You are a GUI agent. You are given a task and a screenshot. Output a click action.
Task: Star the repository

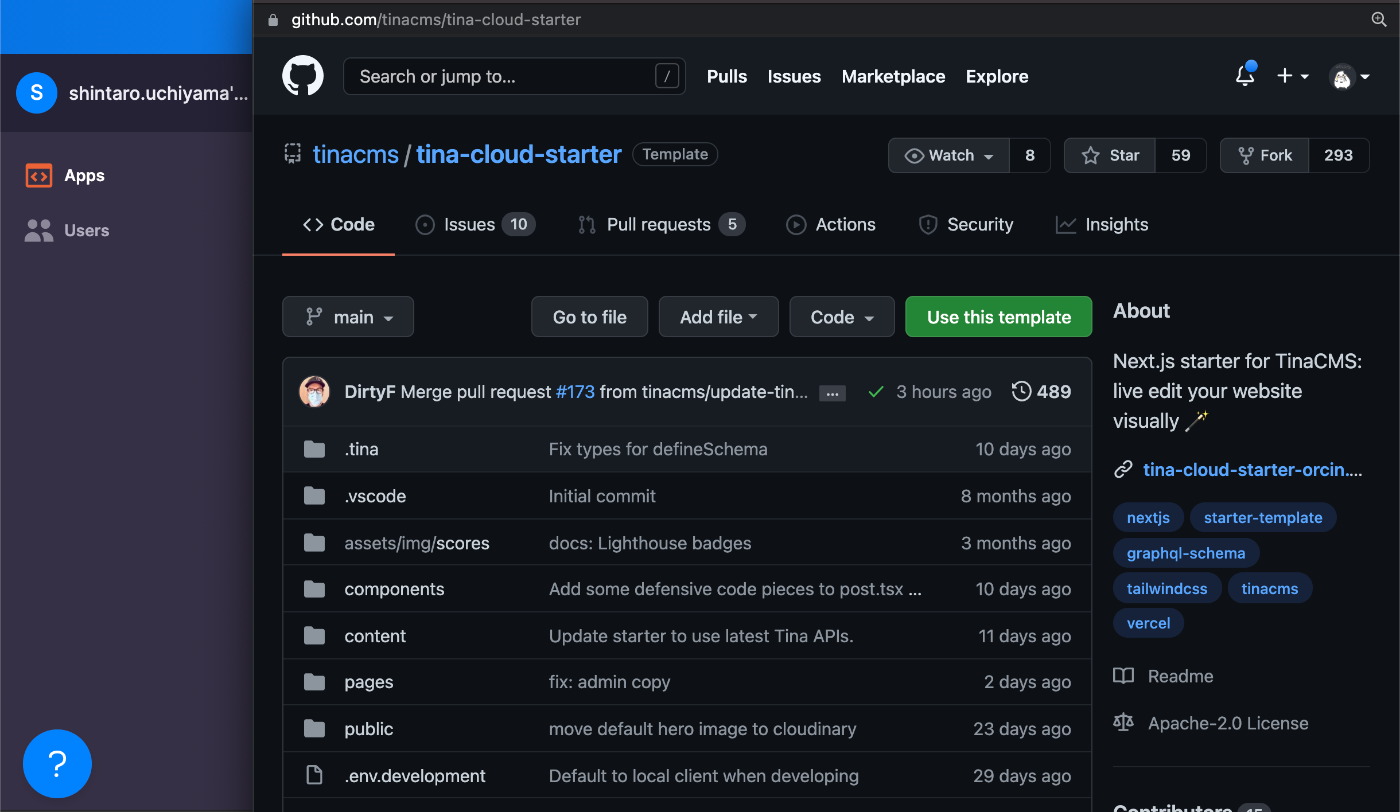point(1110,155)
